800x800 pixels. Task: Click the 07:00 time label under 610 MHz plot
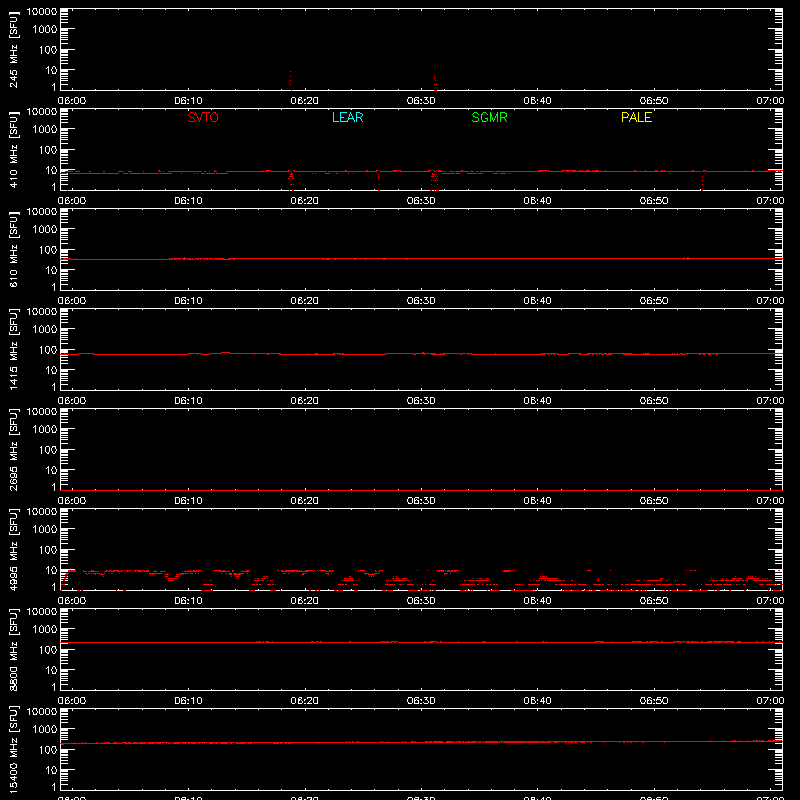770,301
